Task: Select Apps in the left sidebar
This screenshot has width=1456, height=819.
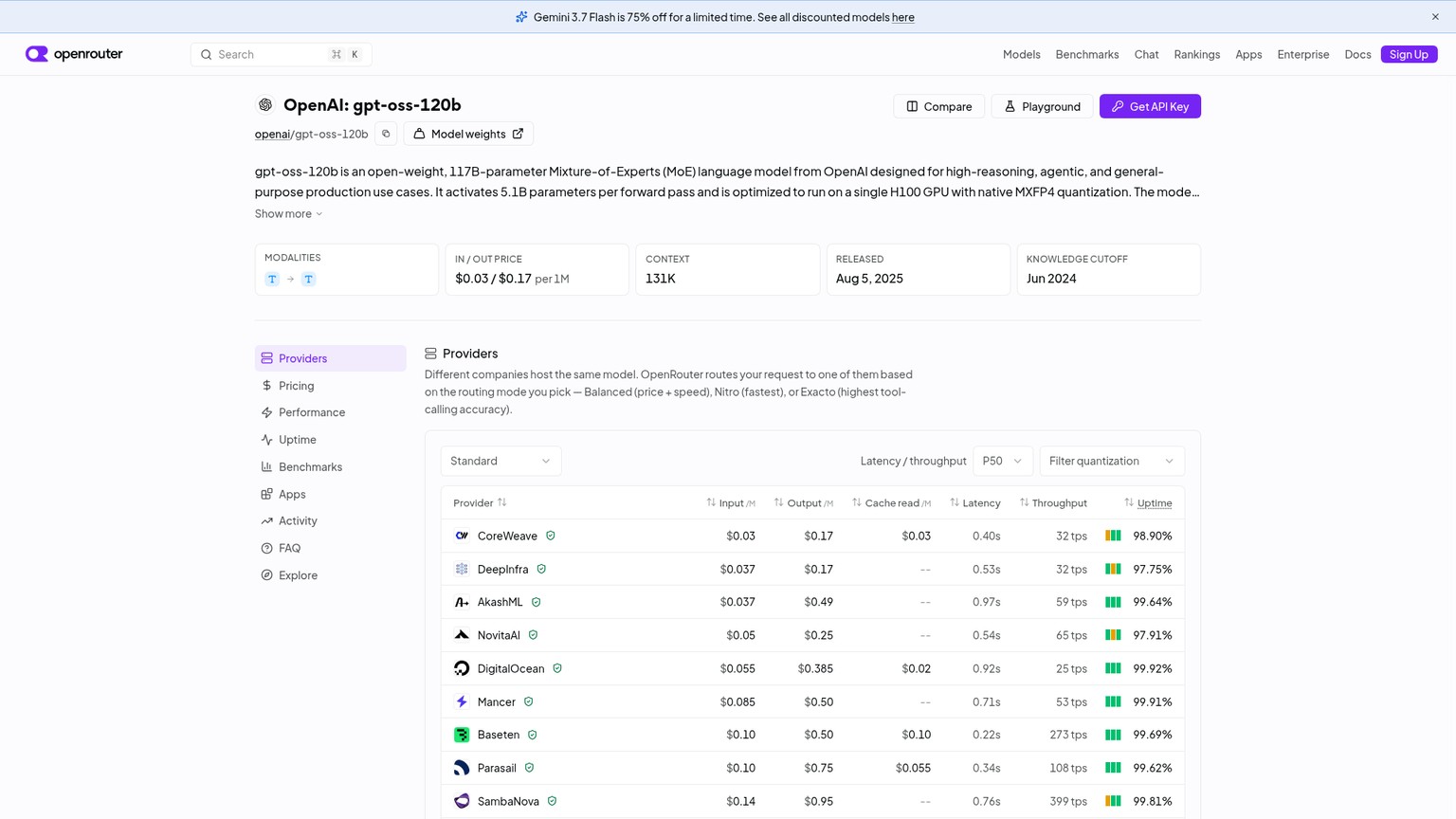Action: coord(331,494)
